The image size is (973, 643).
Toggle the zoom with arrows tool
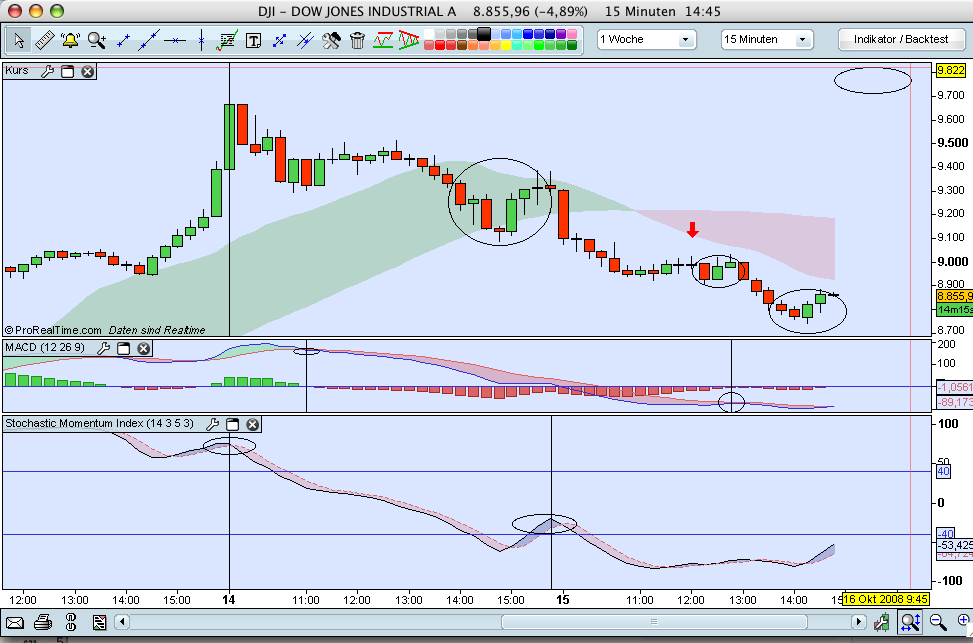(x=910, y=621)
